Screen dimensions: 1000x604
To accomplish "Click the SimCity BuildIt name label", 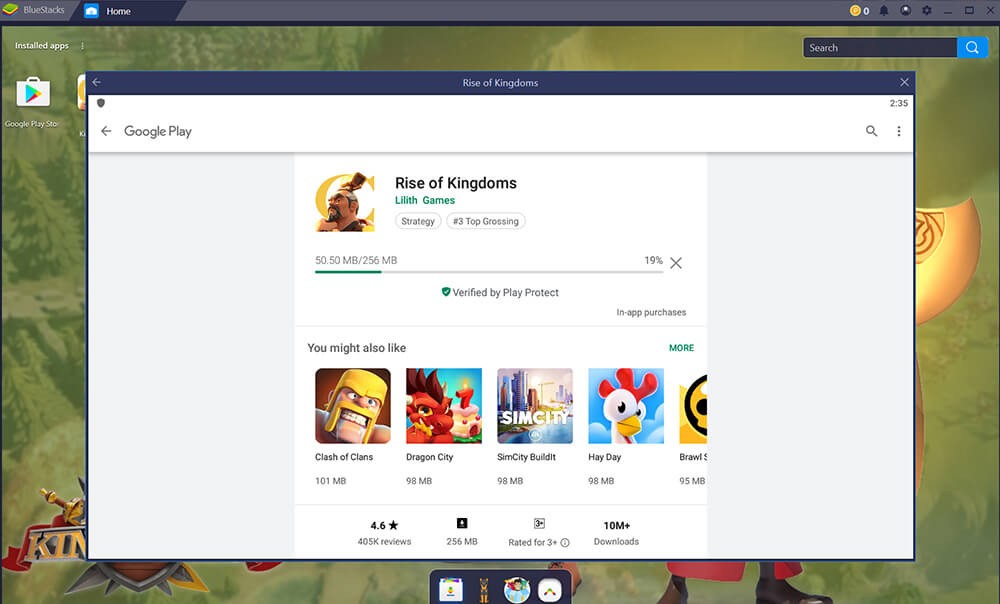I will (x=526, y=457).
